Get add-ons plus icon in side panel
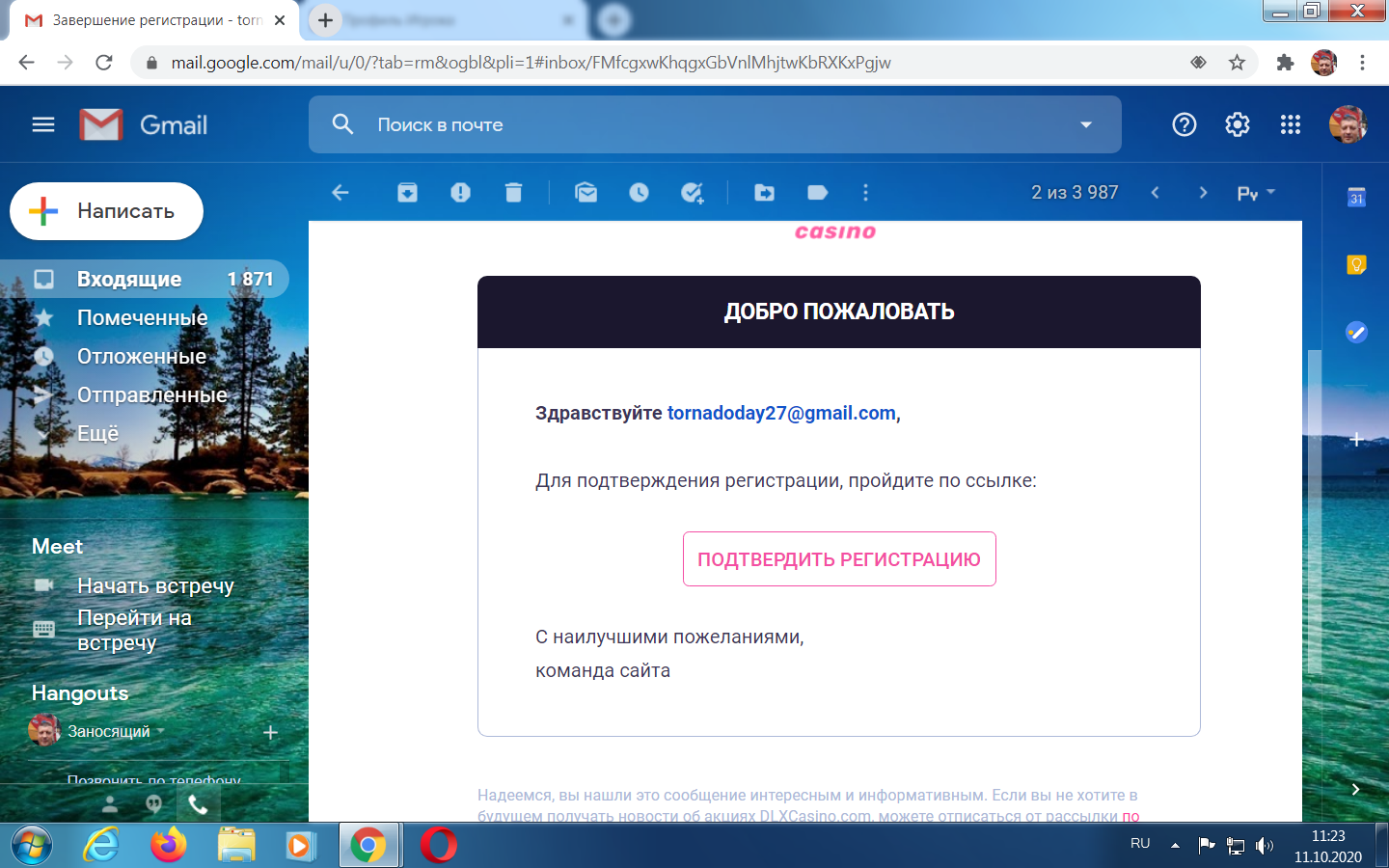Viewport: 1389px width, 868px height. coord(1356,439)
